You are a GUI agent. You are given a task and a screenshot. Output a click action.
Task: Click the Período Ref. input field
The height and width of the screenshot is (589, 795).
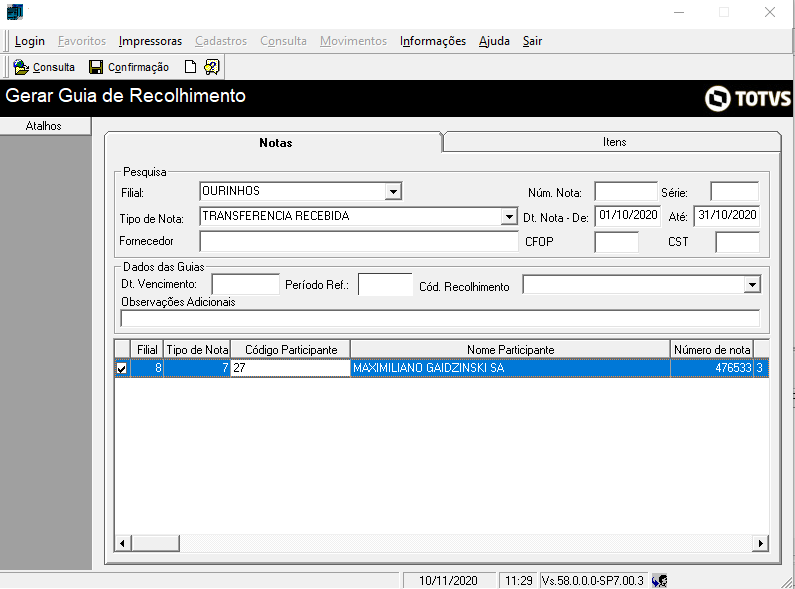[385, 284]
